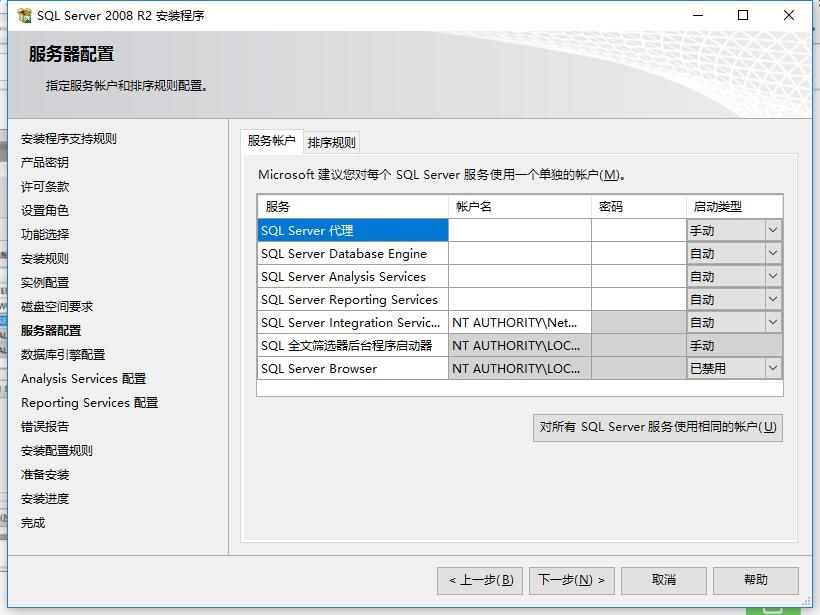Screen dimensions: 820x615
Task: Open startup type dropdown for Database Engine
Action: coord(772,253)
